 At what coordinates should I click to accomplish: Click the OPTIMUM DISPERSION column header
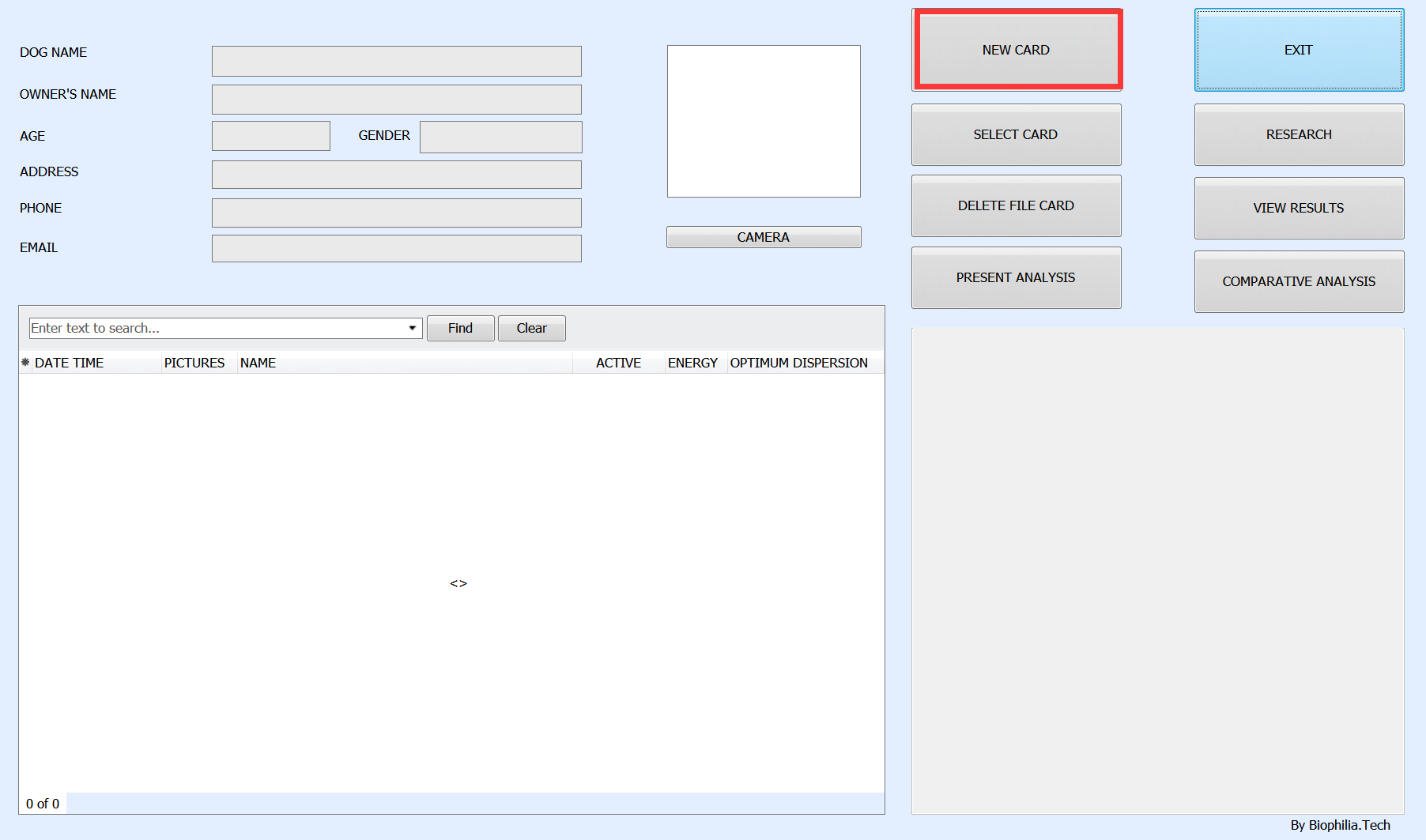pyautogui.click(x=798, y=363)
